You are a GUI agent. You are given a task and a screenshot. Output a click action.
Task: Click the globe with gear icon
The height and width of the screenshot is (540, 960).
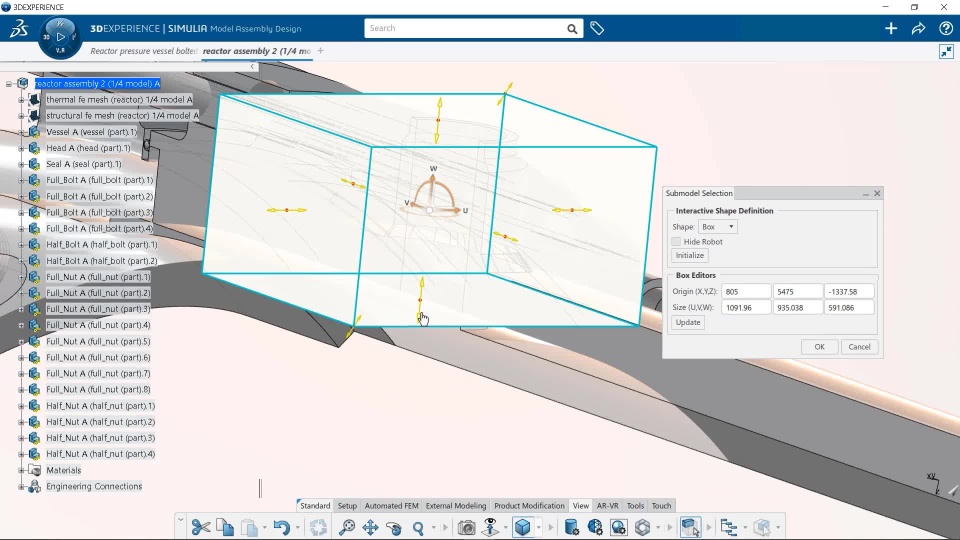pyautogui.click(x=595, y=527)
